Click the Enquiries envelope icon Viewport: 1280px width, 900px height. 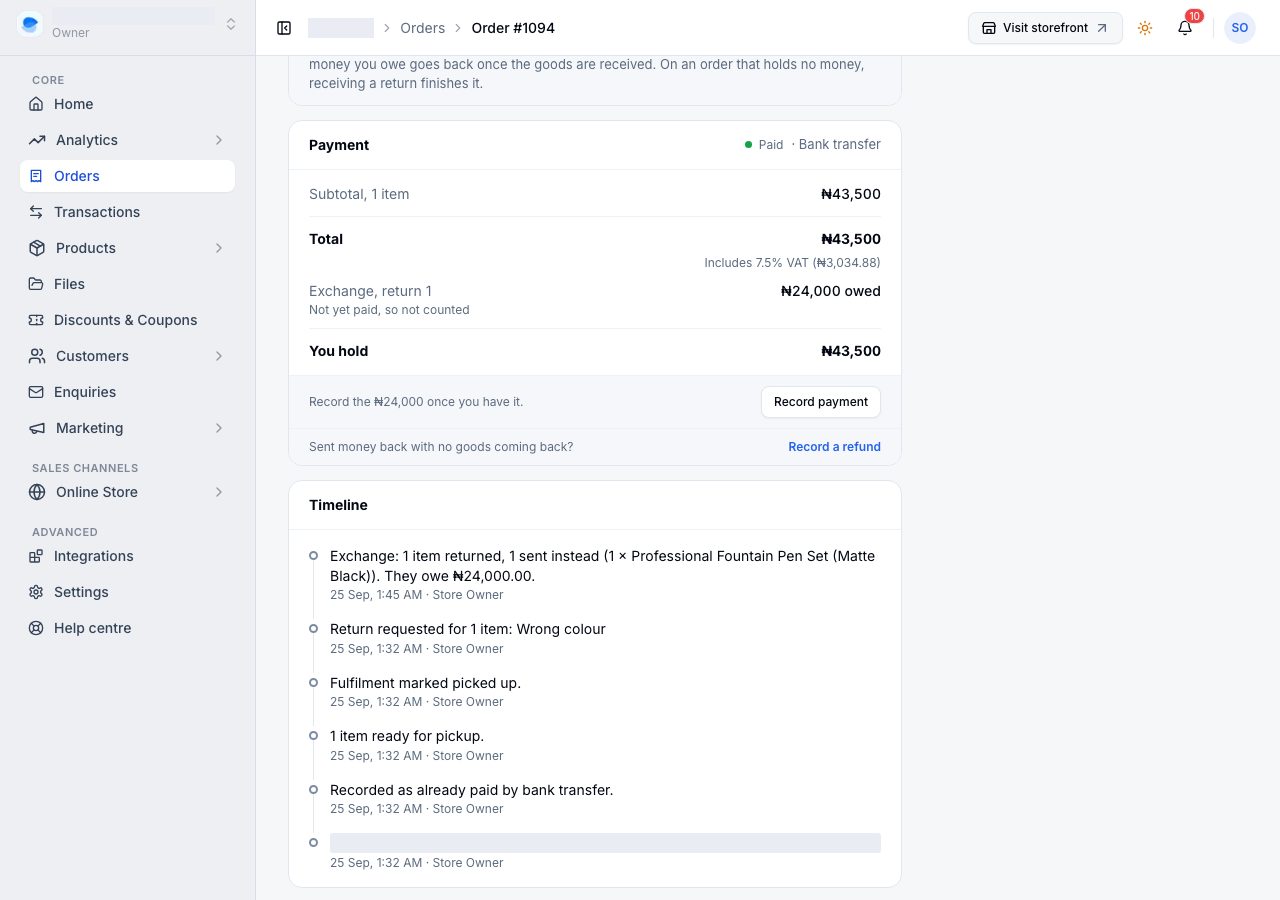(36, 392)
